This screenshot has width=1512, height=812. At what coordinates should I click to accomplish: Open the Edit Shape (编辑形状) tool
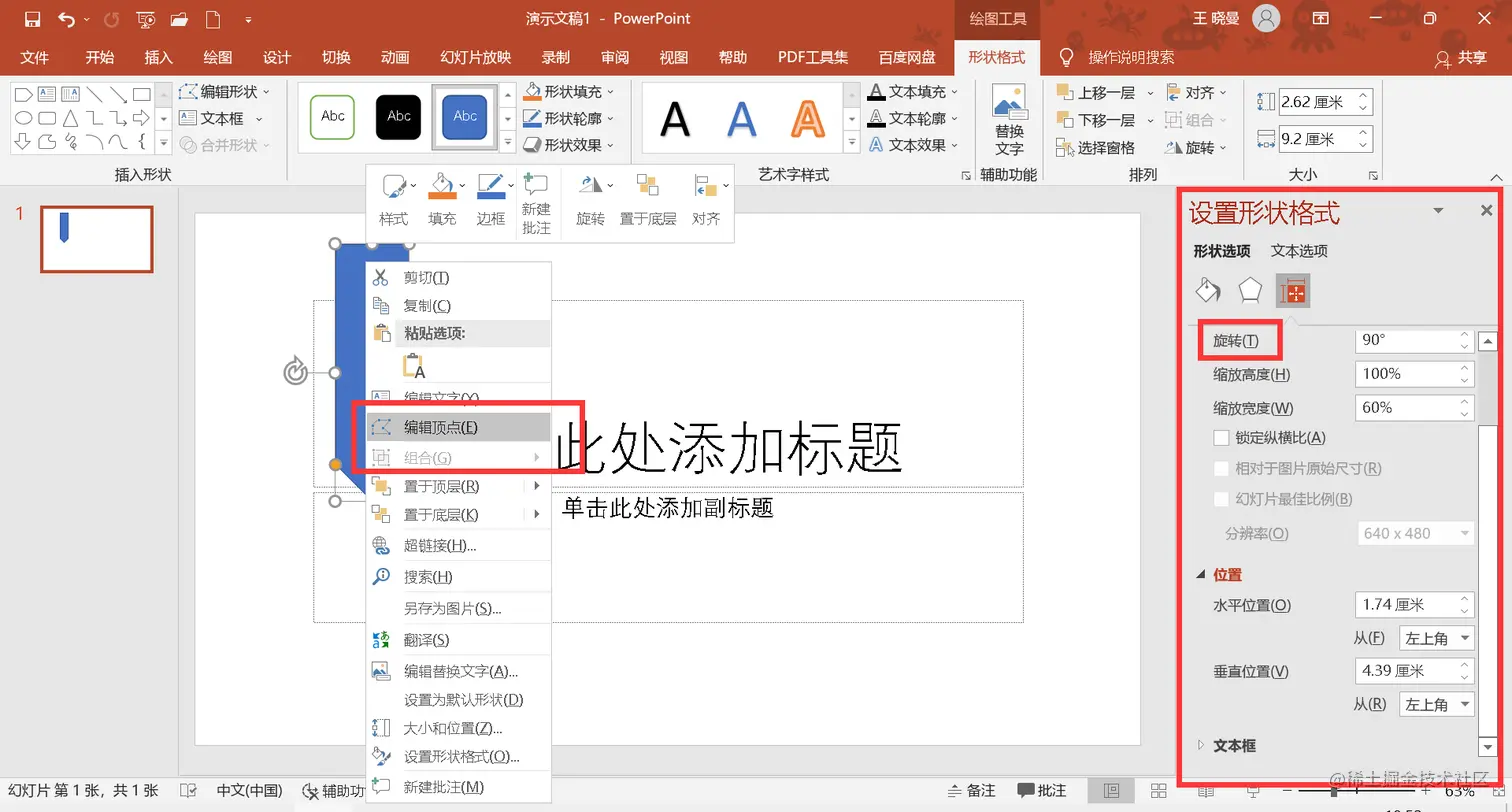coord(225,92)
